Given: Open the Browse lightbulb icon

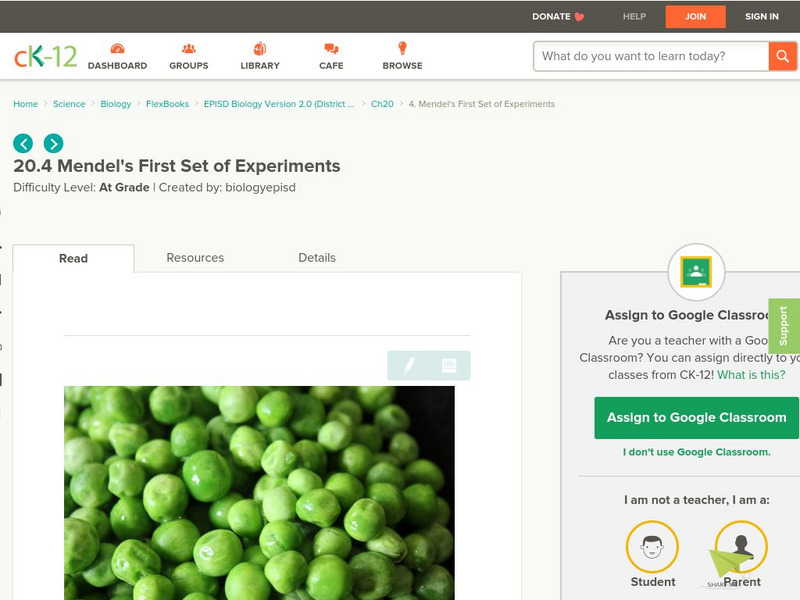Looking at the screenshot, I should 402,48.
